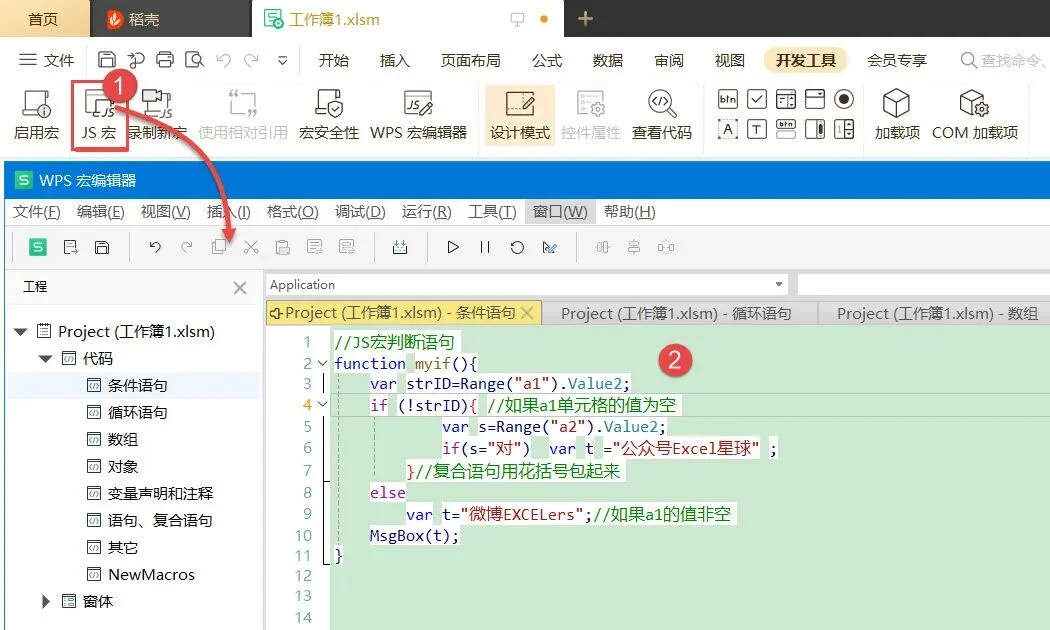Click the MsgBox(t); code line

415,536
